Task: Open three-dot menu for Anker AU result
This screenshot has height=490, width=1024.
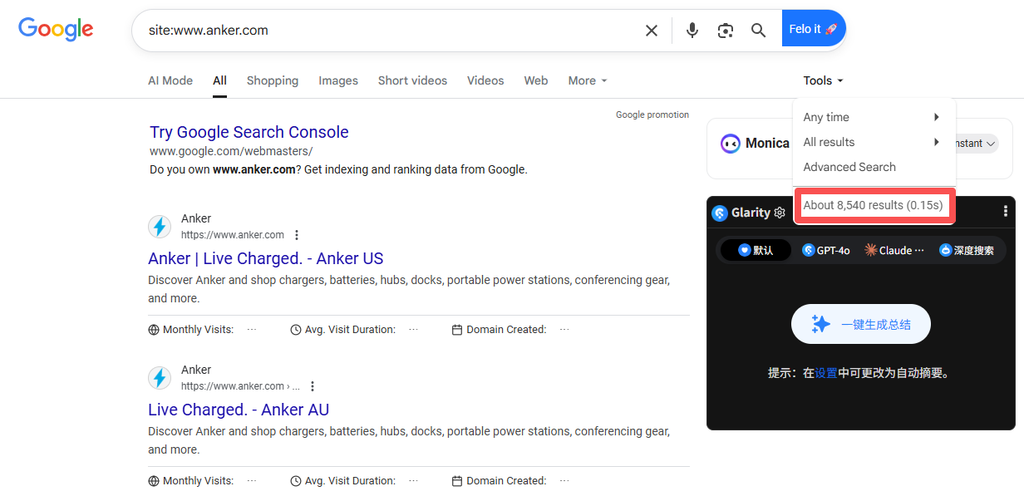Action: 312,386
